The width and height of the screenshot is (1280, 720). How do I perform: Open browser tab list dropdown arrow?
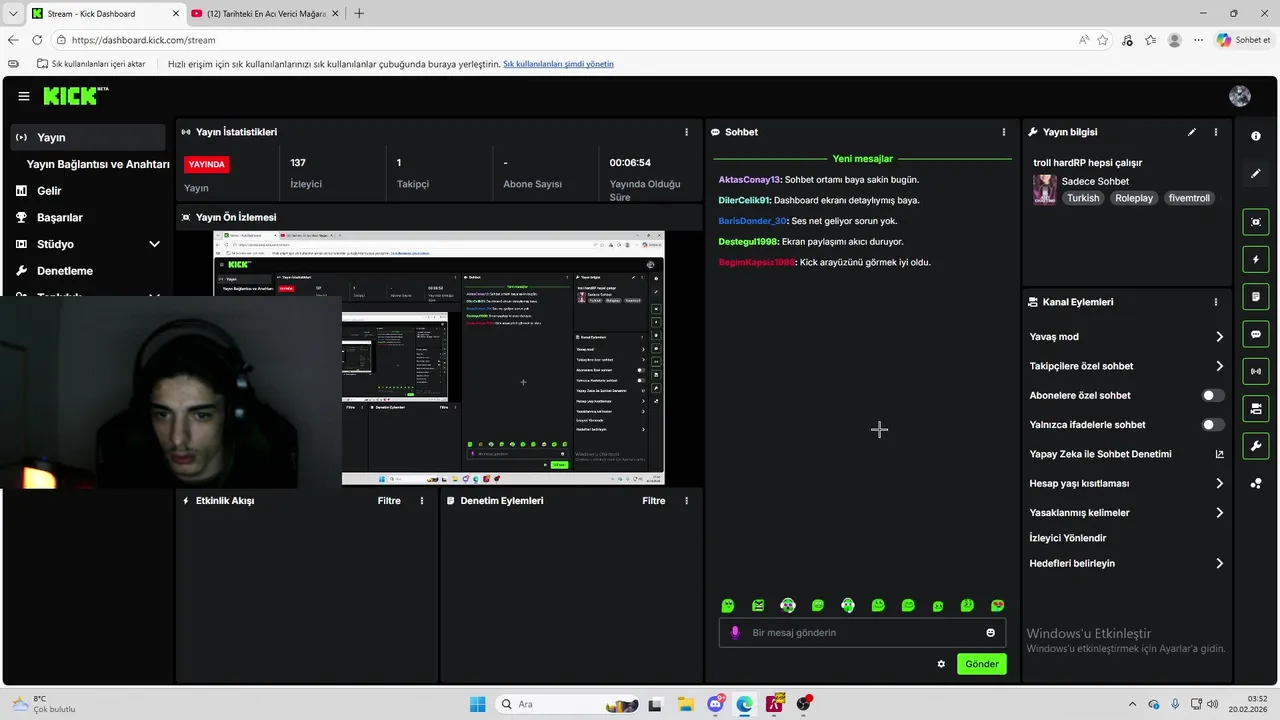click(x=13, y=13)
